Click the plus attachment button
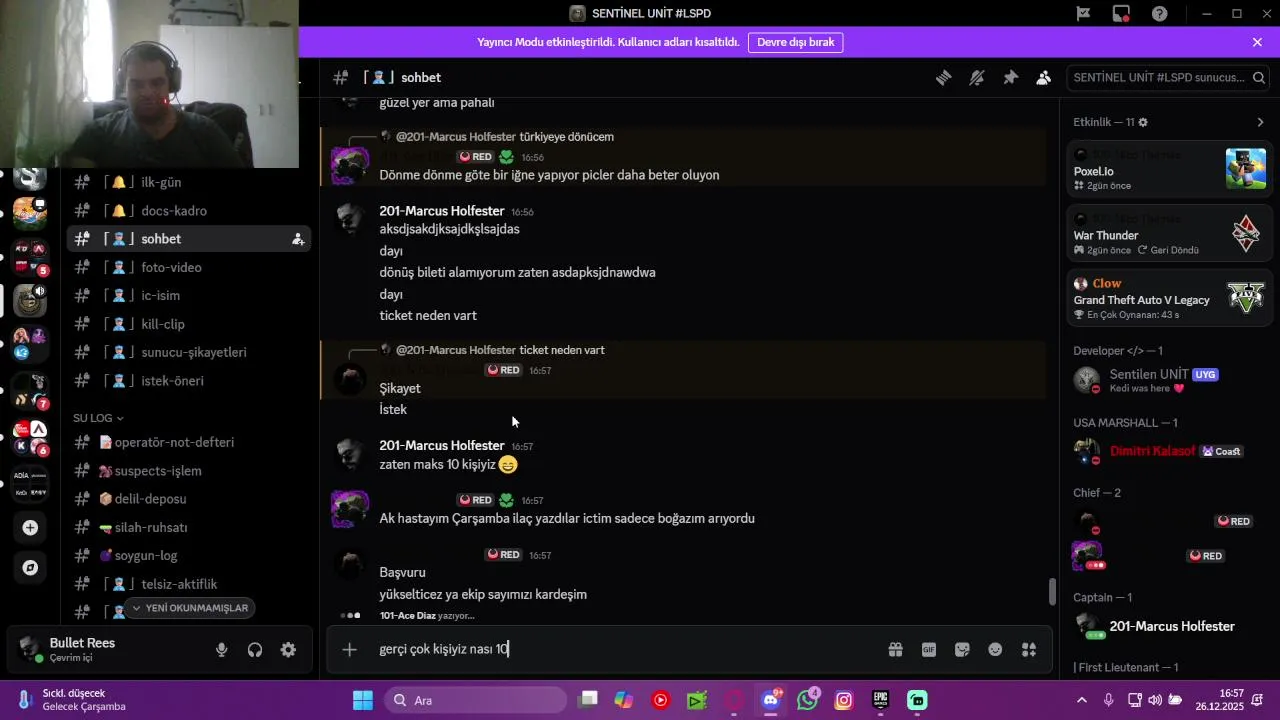This screenshot has height=720, width=1280. pos(349,650)
